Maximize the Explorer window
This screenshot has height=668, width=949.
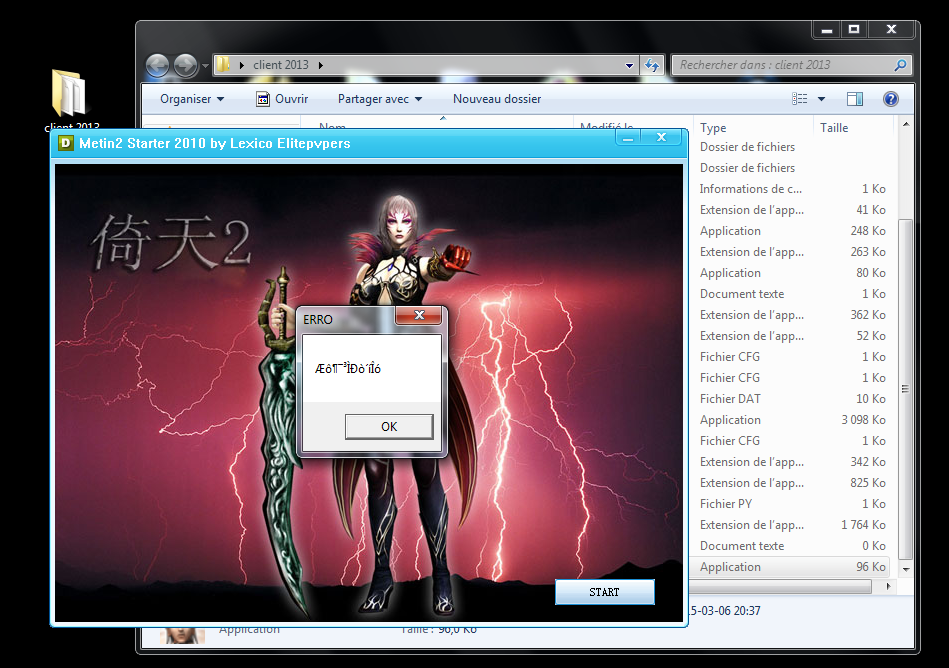(x=854, y=29)
